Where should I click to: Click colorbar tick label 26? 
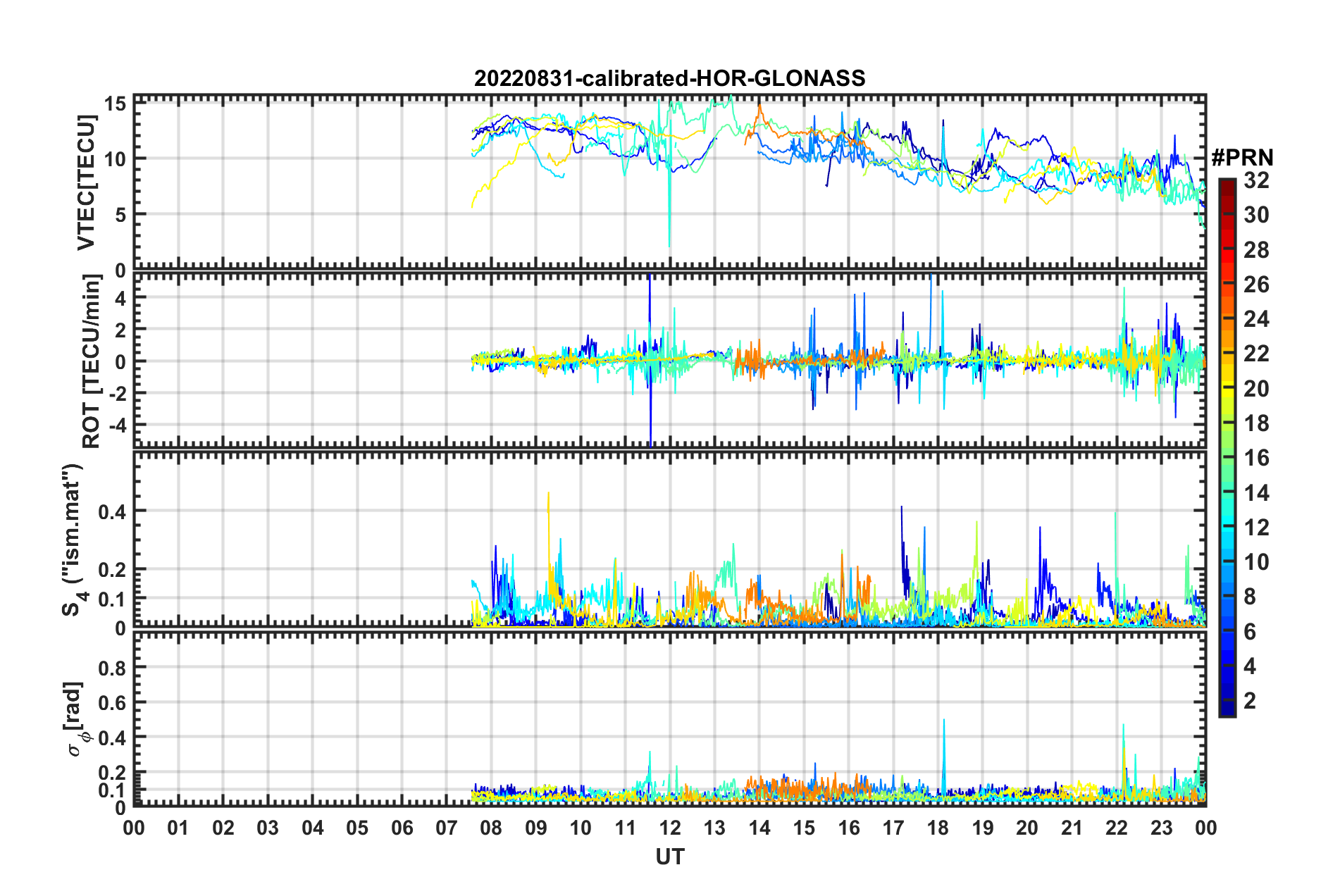1256,285
